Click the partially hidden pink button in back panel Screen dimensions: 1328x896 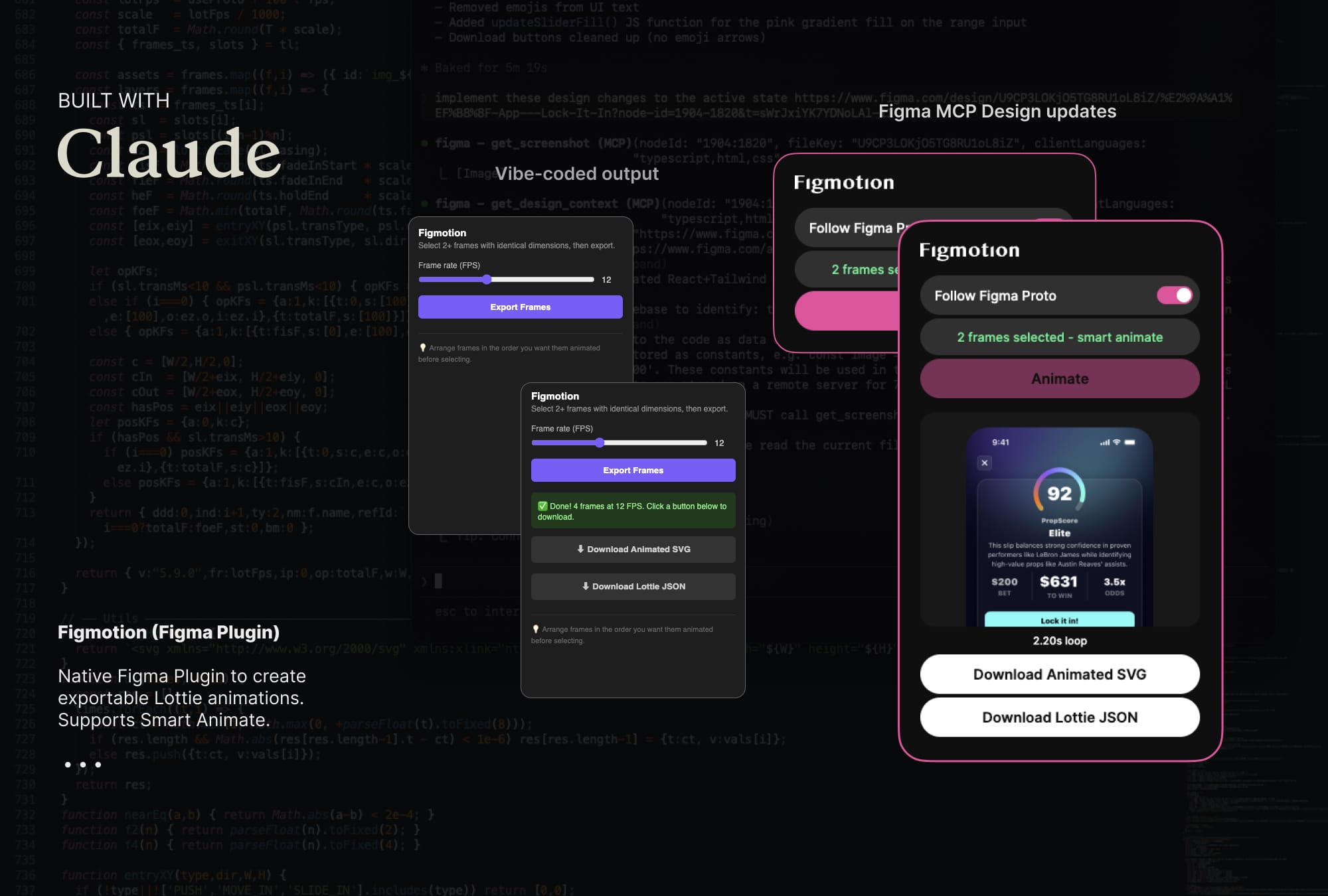coord(847,311)
